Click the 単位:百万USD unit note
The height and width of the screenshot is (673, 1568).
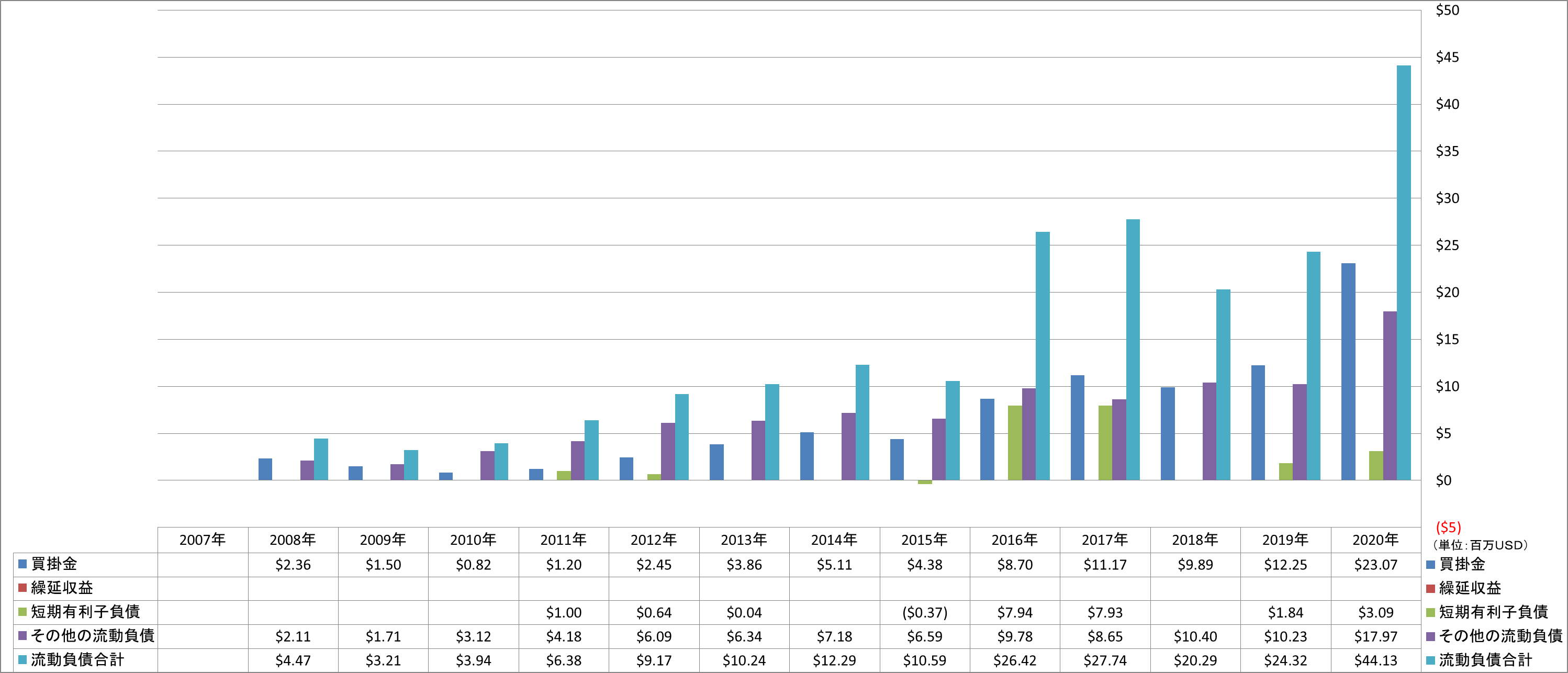coord(1480,545)
